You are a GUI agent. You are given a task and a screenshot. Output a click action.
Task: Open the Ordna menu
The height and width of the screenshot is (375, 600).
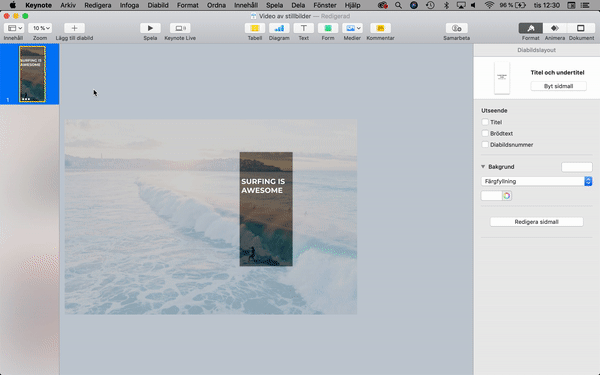[216, 5]
